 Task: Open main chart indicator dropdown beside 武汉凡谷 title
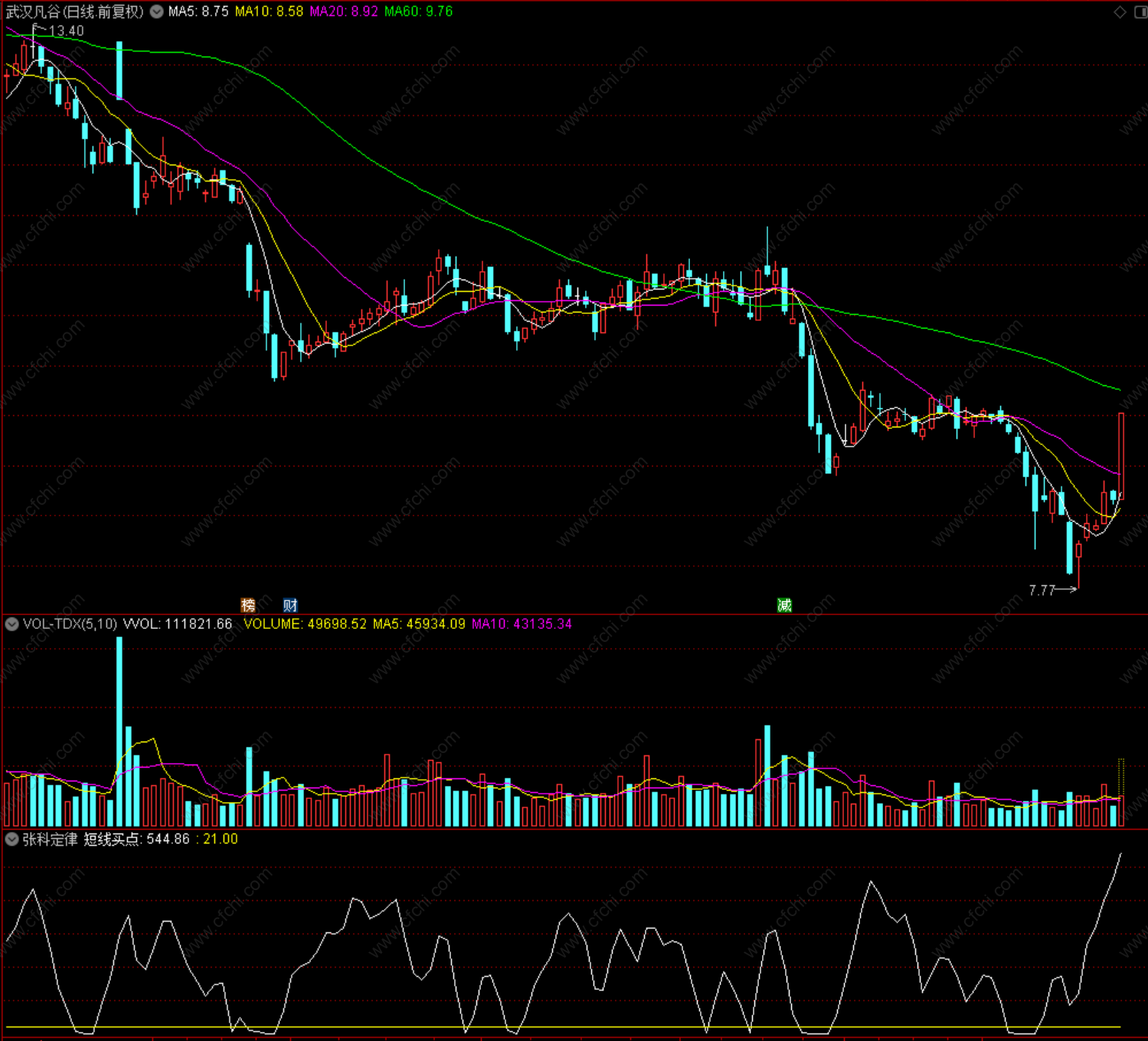point(157,11)
